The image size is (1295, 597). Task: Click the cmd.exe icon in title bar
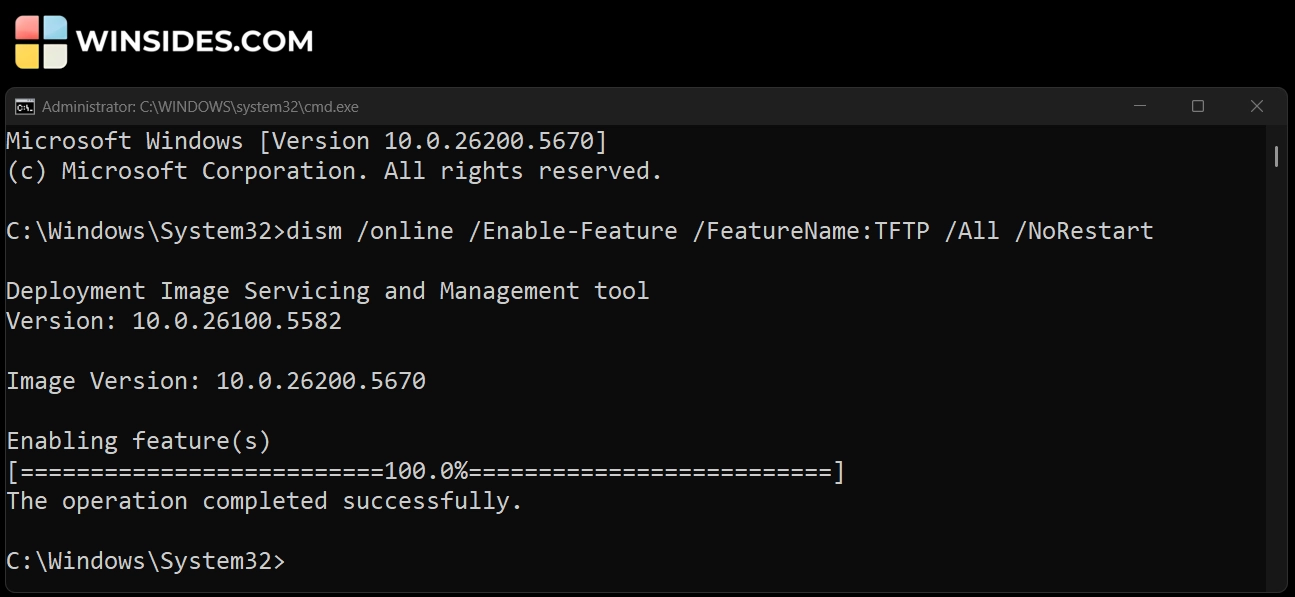[x=25, y=106]
